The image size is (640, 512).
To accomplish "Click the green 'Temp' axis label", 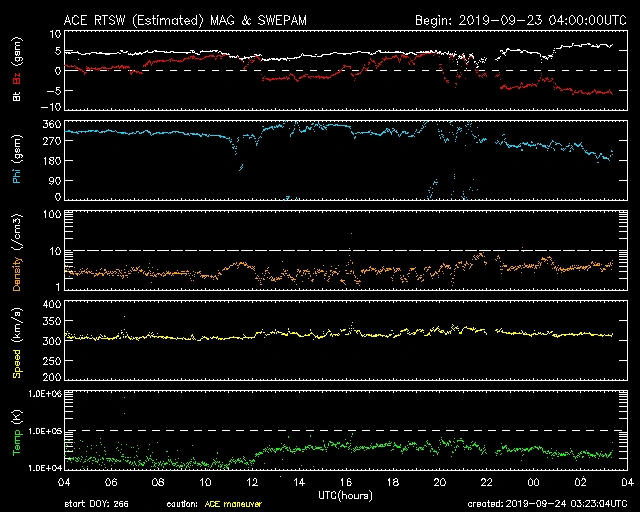I will [17, 441].
